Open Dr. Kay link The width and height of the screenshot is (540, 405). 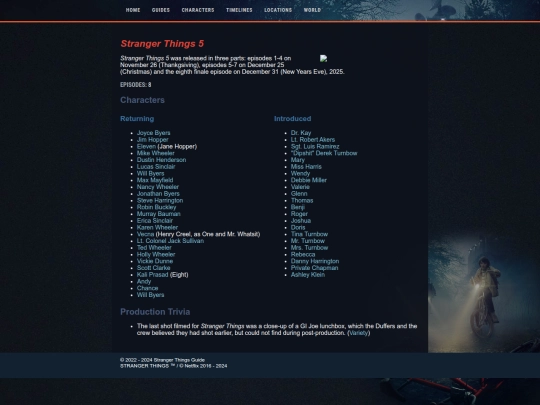[301, 133]
